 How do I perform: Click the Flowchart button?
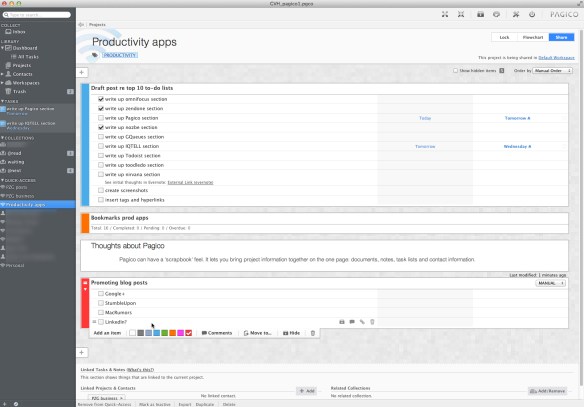tap(533, 37)
